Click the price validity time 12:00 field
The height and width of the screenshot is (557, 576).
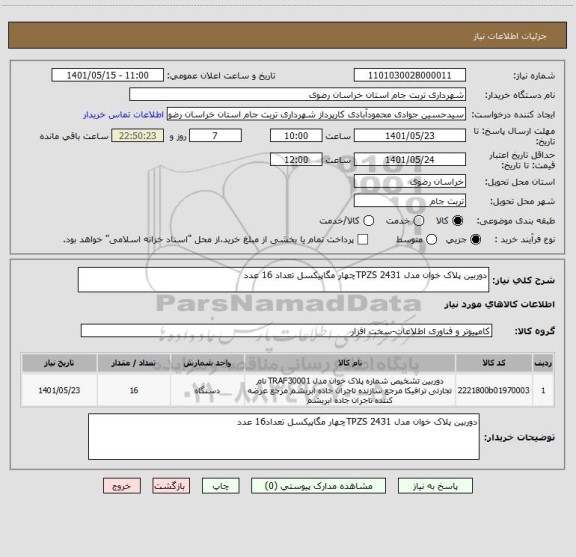296,159
